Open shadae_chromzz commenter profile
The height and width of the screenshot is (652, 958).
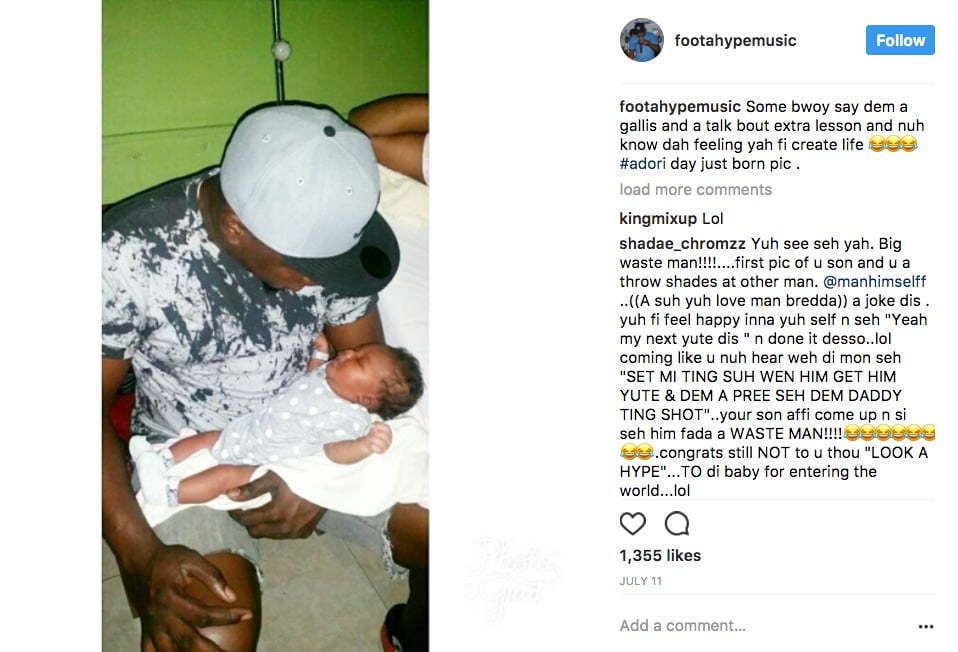click(682, 244)
